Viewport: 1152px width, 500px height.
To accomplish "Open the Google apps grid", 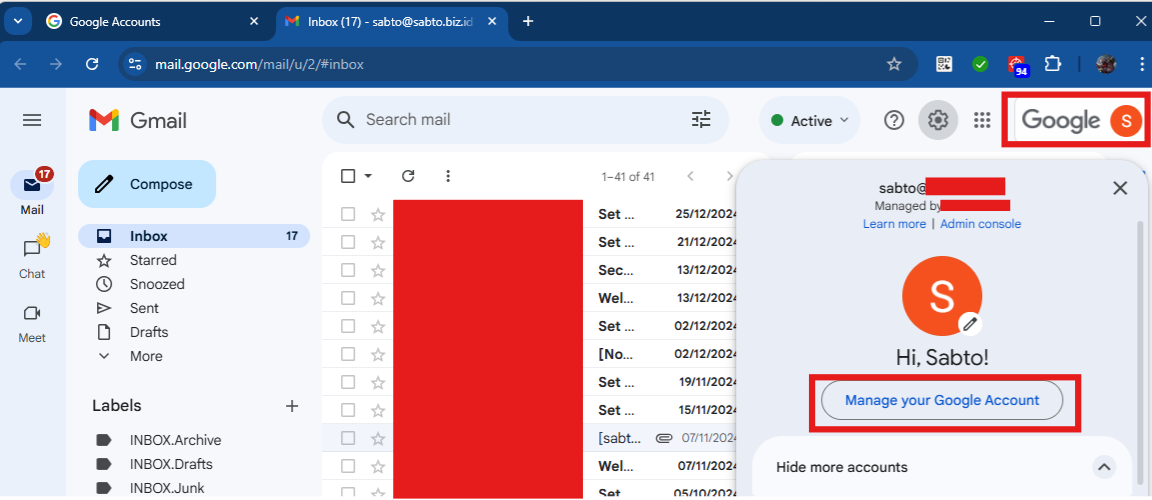I will pos(982,120).
